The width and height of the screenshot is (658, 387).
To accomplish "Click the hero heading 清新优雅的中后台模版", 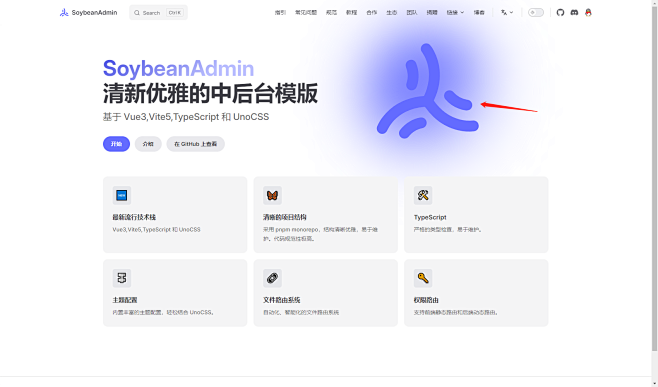I will [210, 93].
